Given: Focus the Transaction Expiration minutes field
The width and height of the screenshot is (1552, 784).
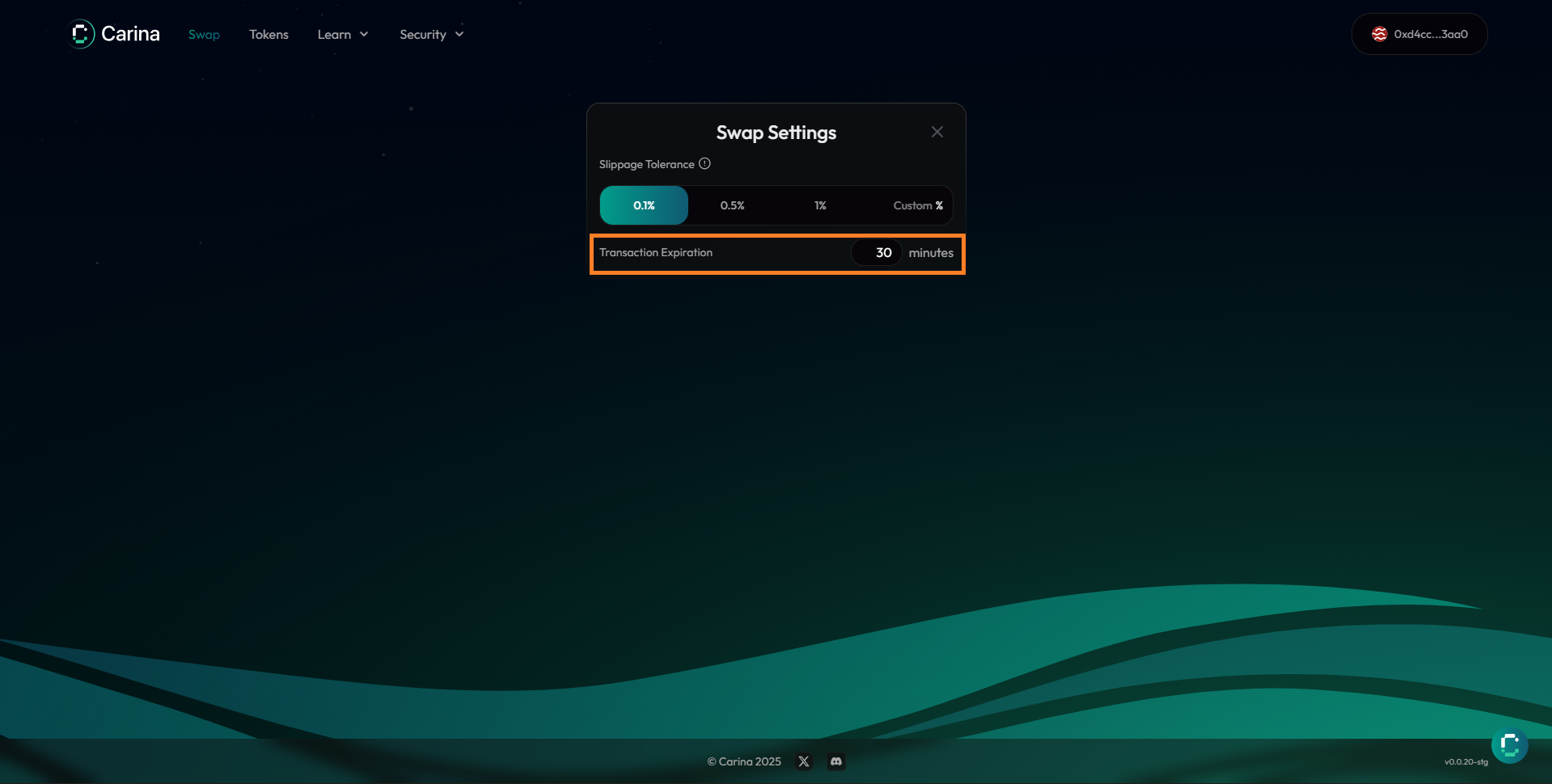Looking at the screenshot, I should coord(877,253).
